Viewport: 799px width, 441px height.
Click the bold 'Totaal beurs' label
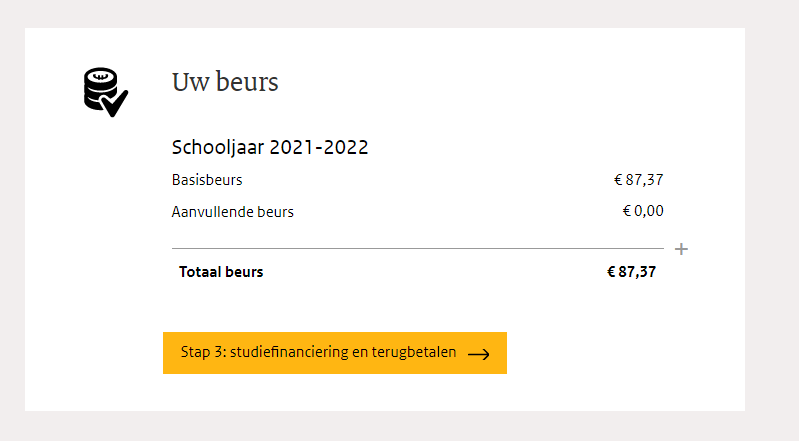coord(221,272)
